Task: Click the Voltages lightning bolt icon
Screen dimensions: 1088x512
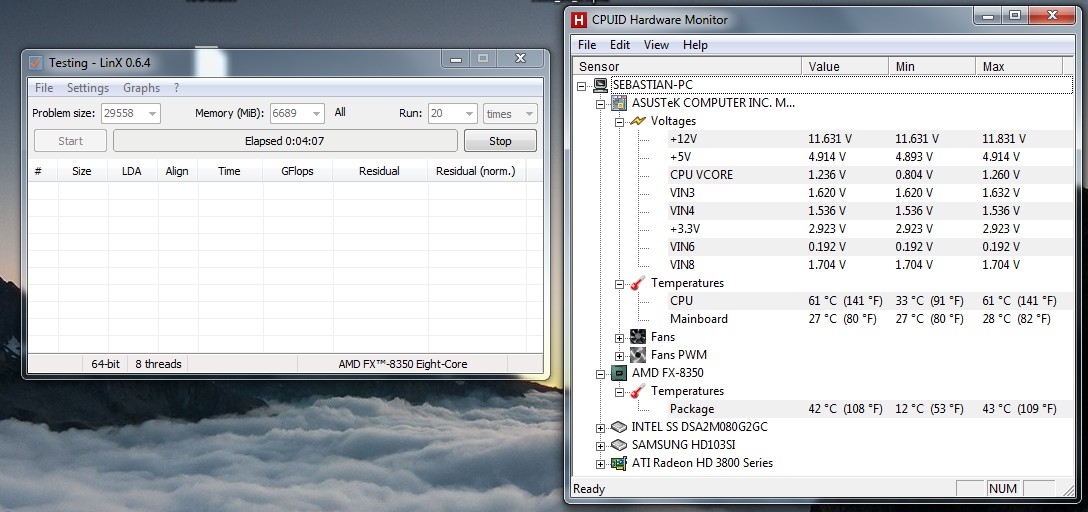Action: [637, 121]
